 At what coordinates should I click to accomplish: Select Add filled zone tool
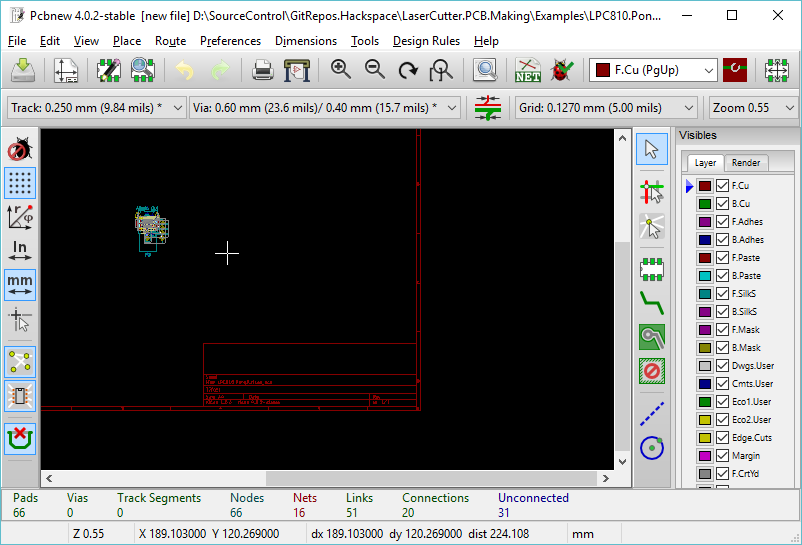[x=652, y=337]
